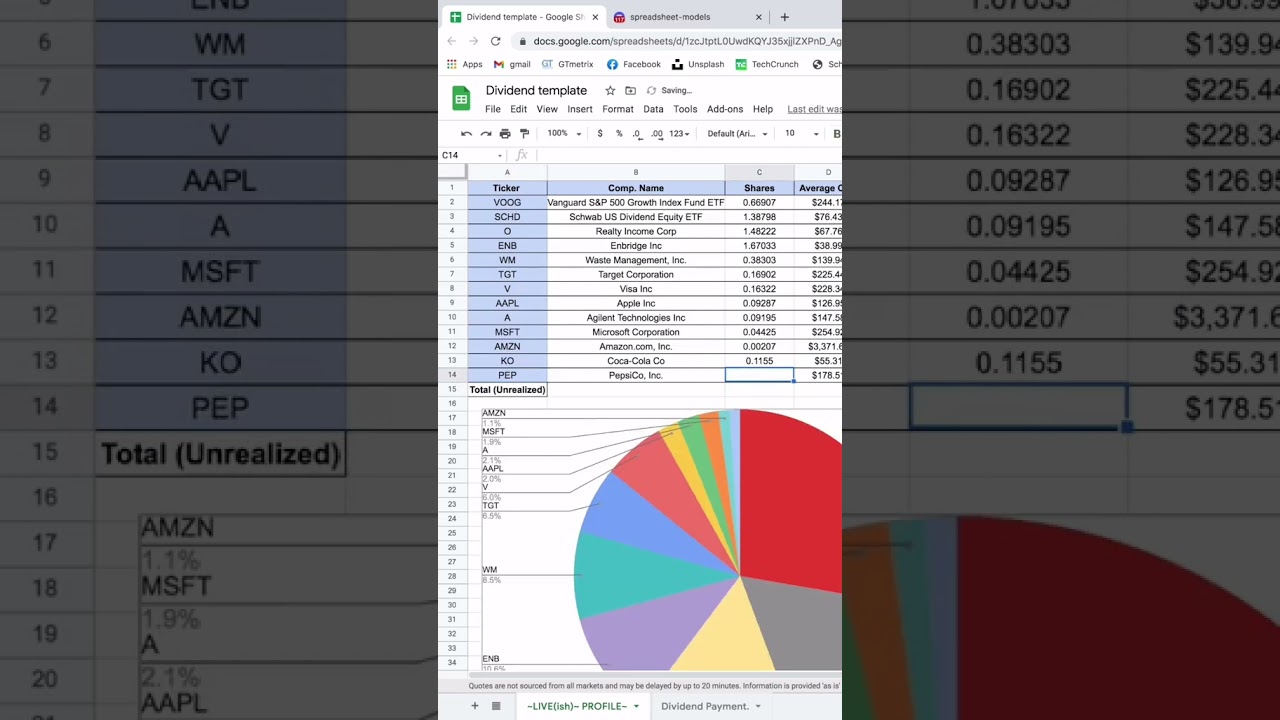Image resolution: width=1280 pixels, height=720 pixels.
Task: Switch to the spreadsheet-models browser tab
Action: point(670,17)
